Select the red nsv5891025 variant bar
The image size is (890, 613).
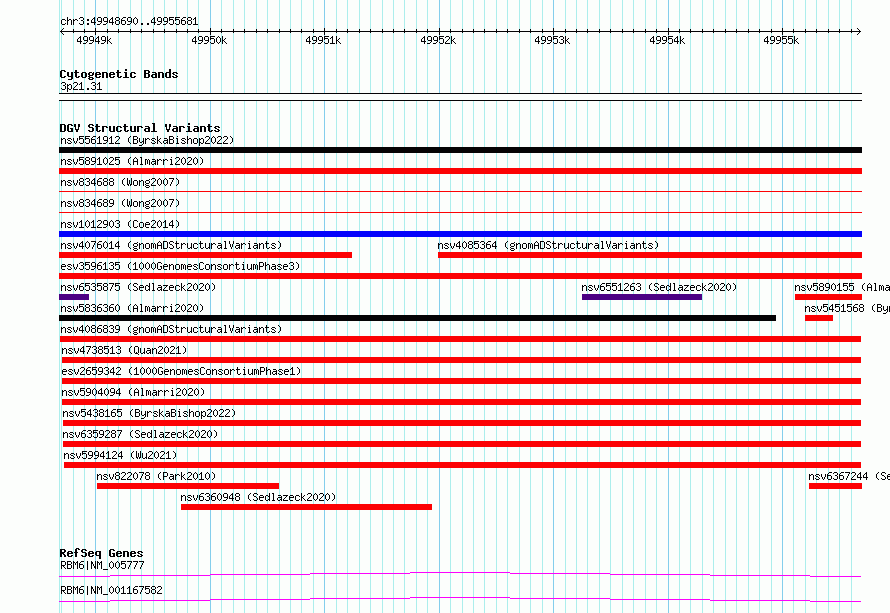pyautogui.click(x=460, y=171)
